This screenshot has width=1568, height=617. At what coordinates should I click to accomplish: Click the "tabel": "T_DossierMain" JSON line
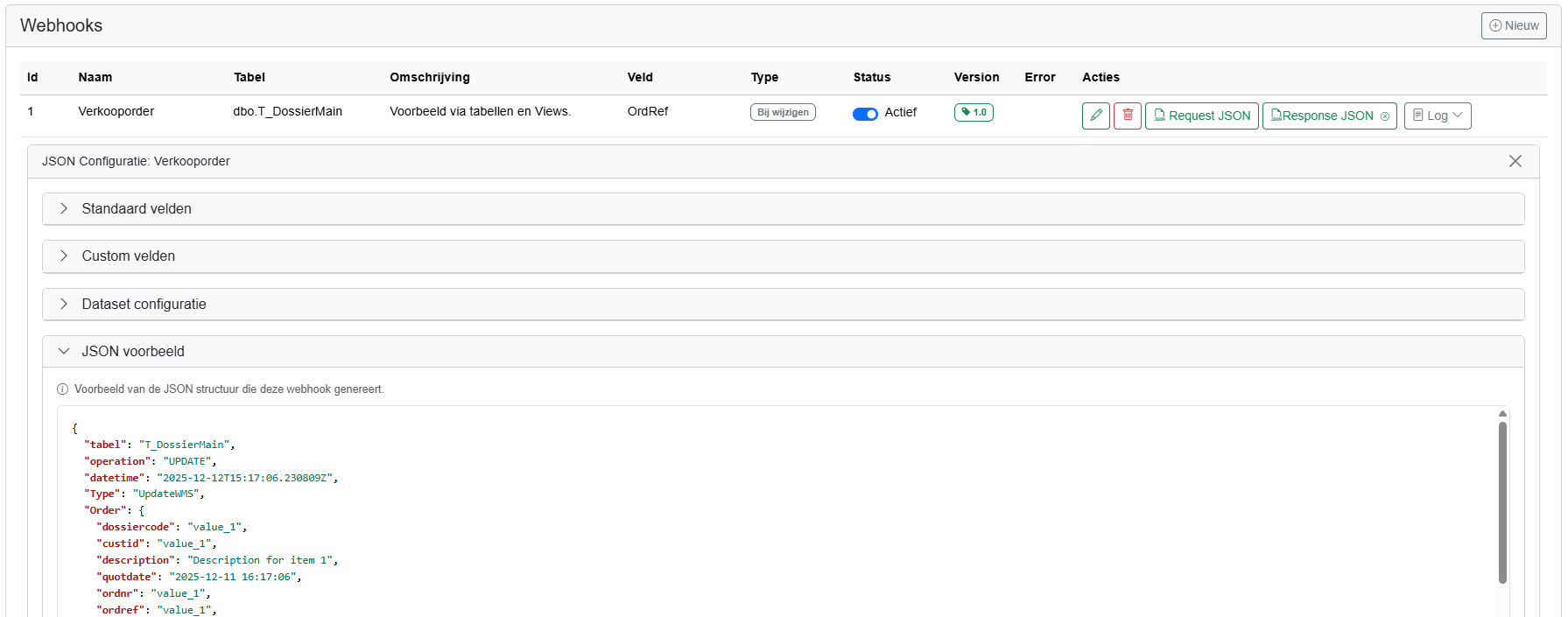click(159, 445)
